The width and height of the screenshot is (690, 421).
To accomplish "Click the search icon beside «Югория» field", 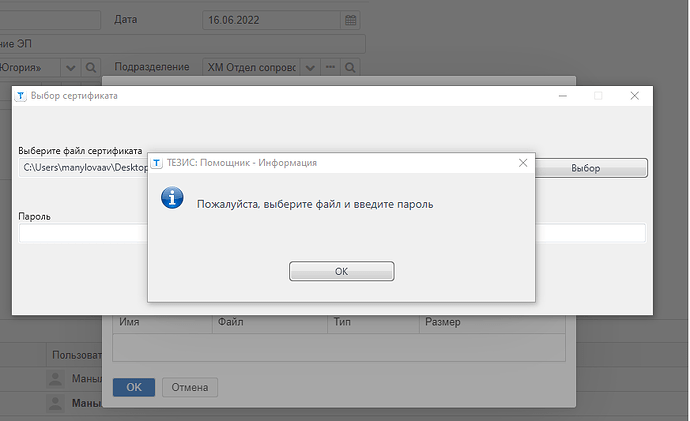I will click(x=90, y=67).
